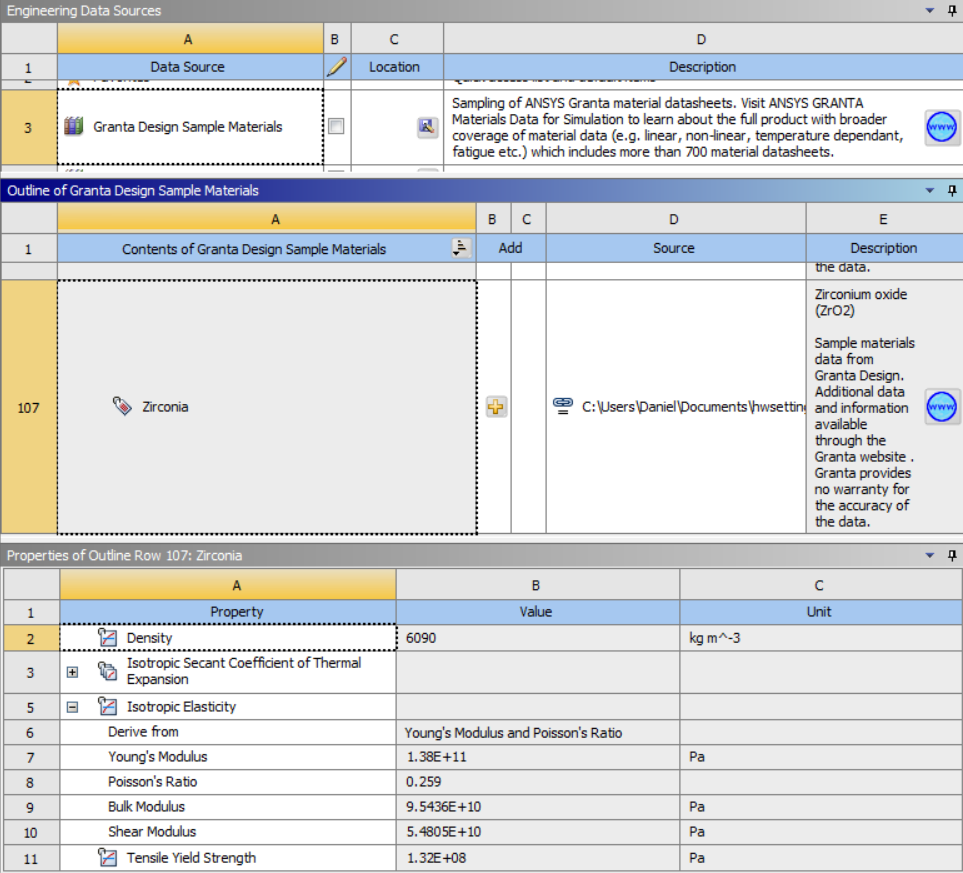Click the Granta Design Sample Materials library icon
The height and width of the screenshot is (873, 963).
coord(73,127)
